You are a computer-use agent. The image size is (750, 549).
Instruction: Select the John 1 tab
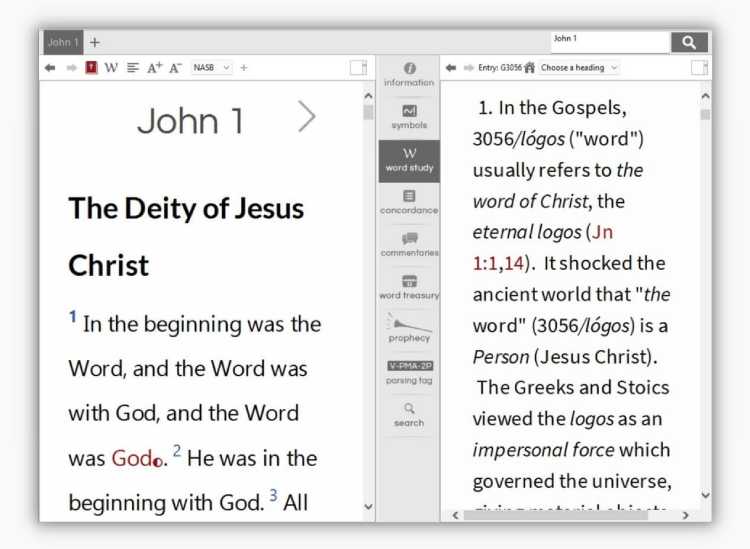pos(61,42)
